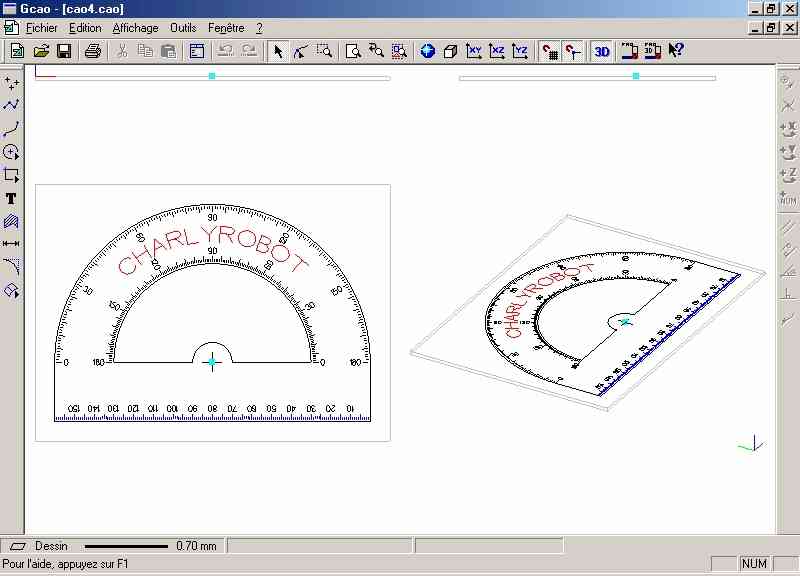Print the current drawing
Image resolution: width=800 pixels, height=576 pixels.
93,51
